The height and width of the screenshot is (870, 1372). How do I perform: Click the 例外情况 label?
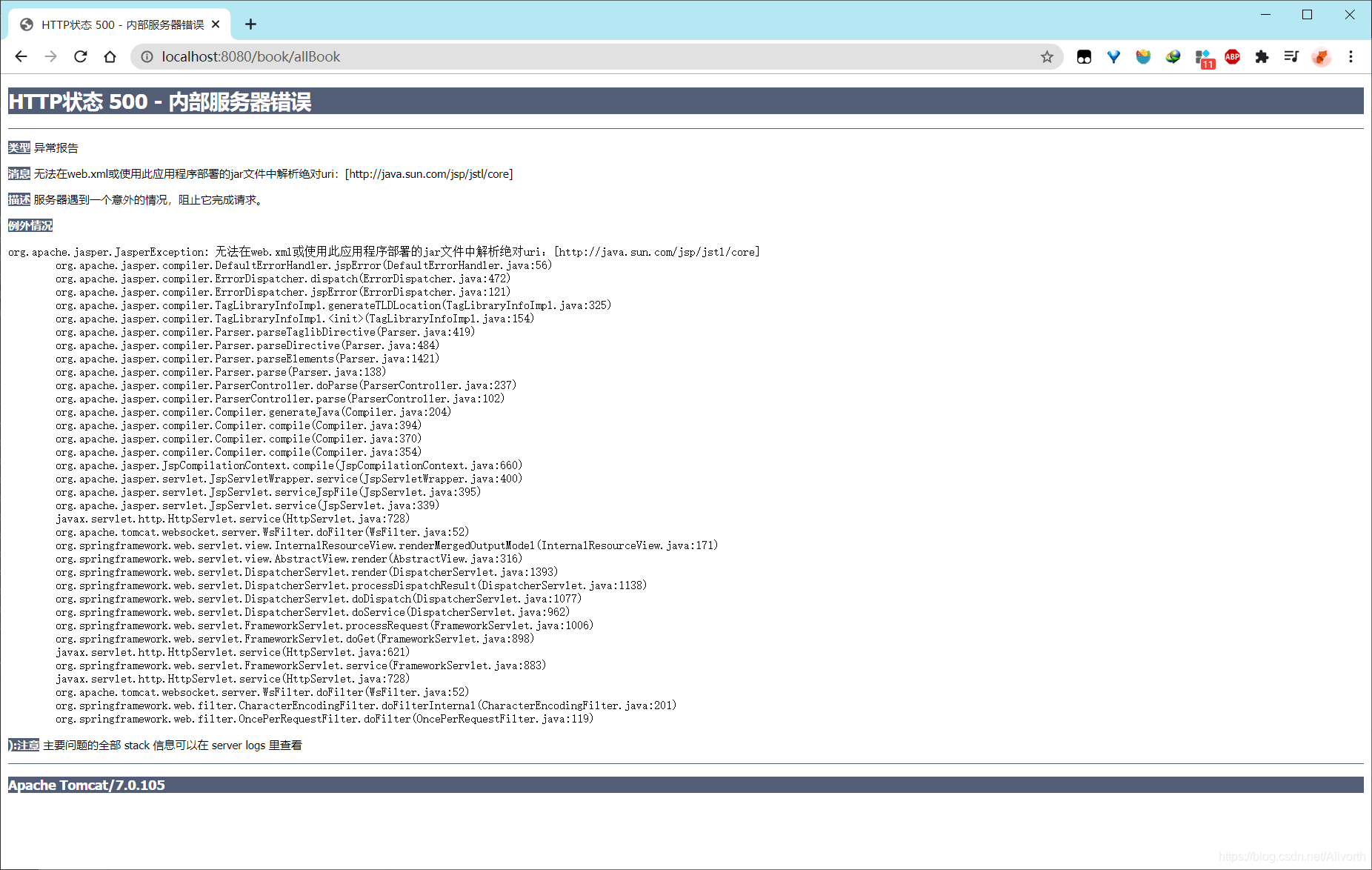[x=30, y=225]
